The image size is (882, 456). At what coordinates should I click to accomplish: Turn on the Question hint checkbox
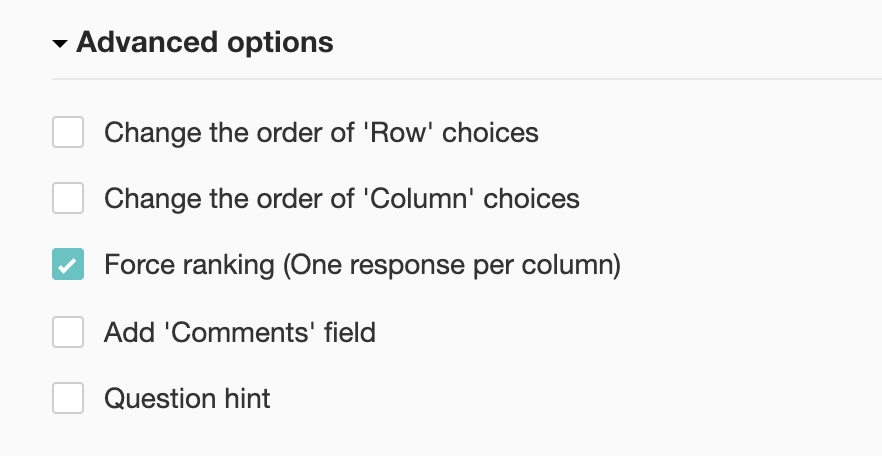pyautogui.click(x=68, y=399)
